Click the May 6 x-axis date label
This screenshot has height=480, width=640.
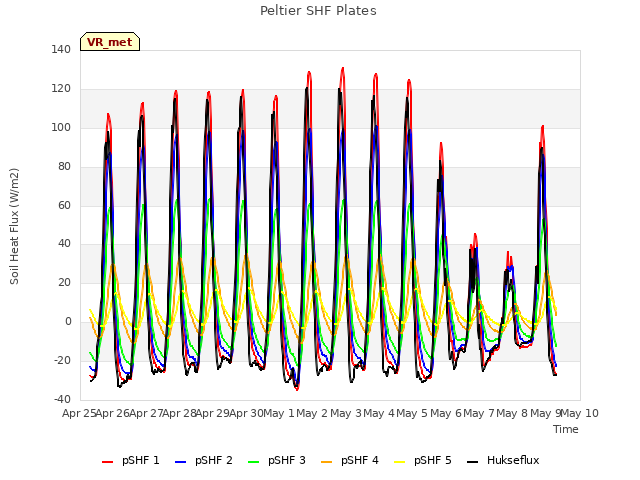(x=446, y=413)
